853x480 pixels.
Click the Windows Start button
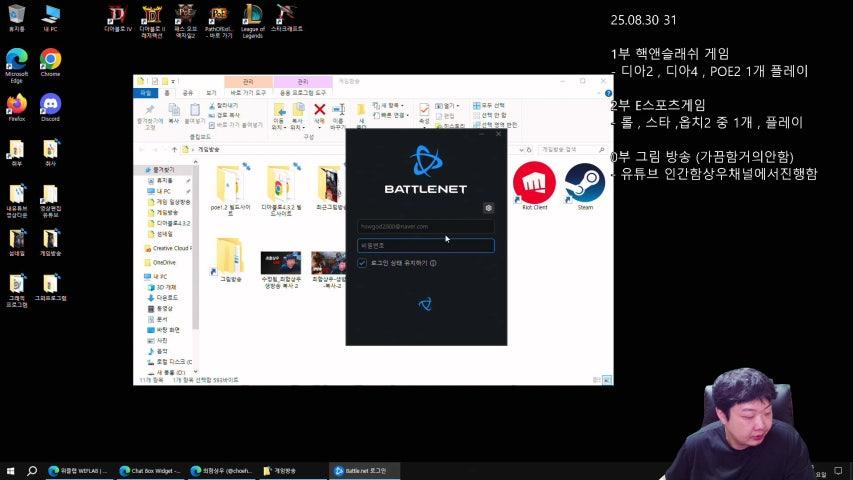(x=10, y=471)
